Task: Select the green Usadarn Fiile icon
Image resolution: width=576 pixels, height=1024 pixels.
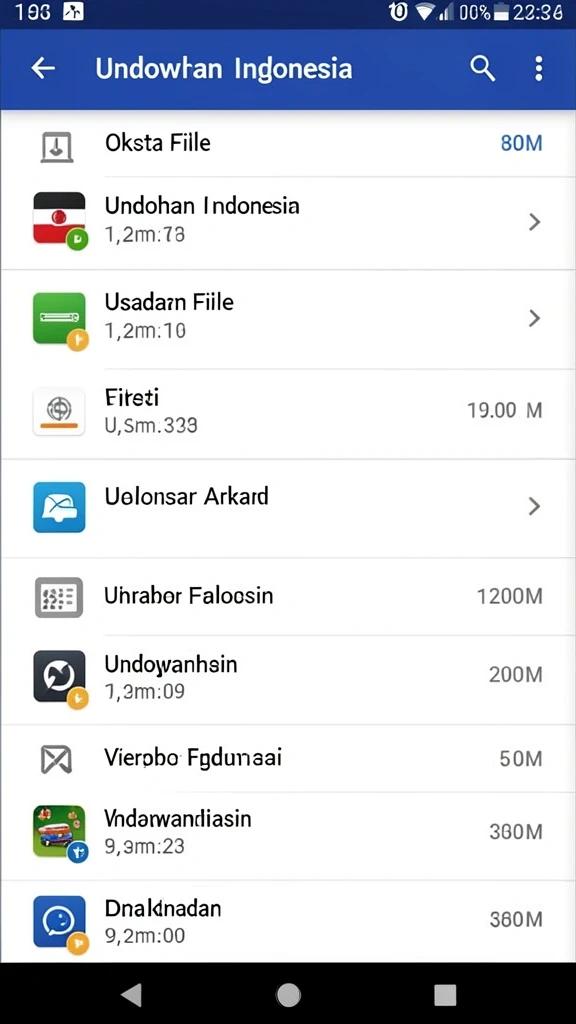Action: coord(59,320)
